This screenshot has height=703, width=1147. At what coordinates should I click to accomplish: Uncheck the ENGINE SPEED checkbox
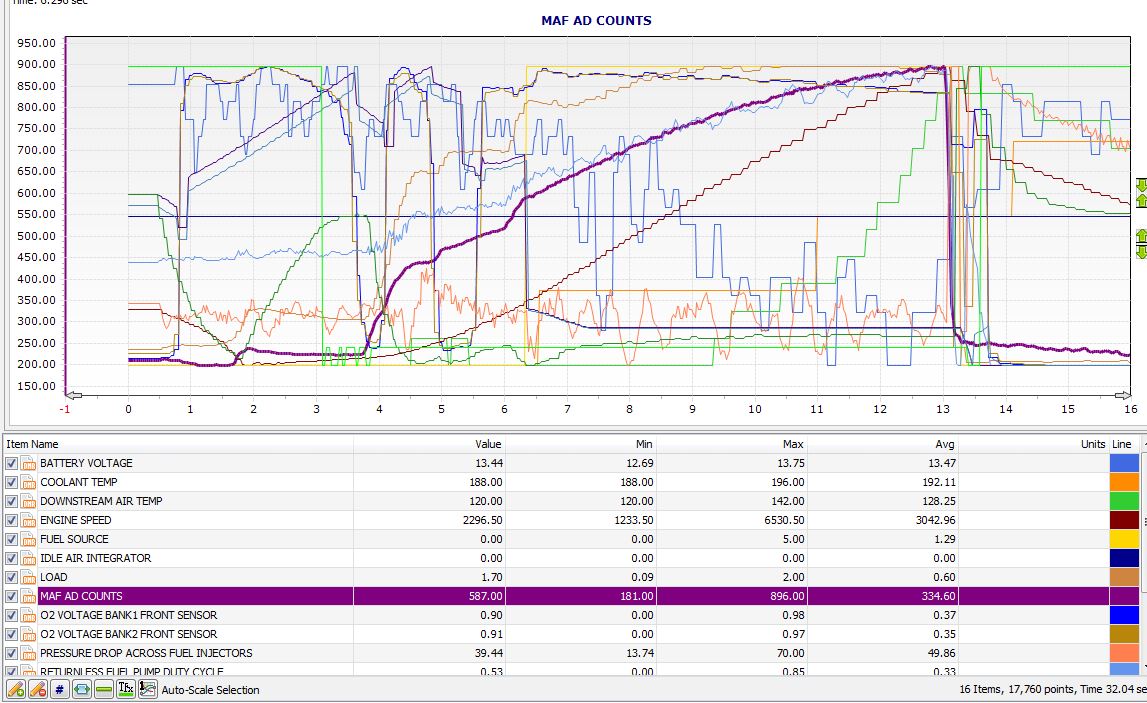click(11, 520)
